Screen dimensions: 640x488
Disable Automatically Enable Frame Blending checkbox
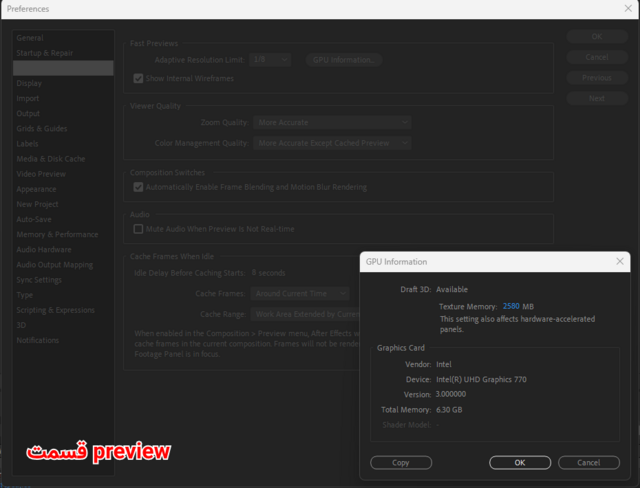pos(138,186)
